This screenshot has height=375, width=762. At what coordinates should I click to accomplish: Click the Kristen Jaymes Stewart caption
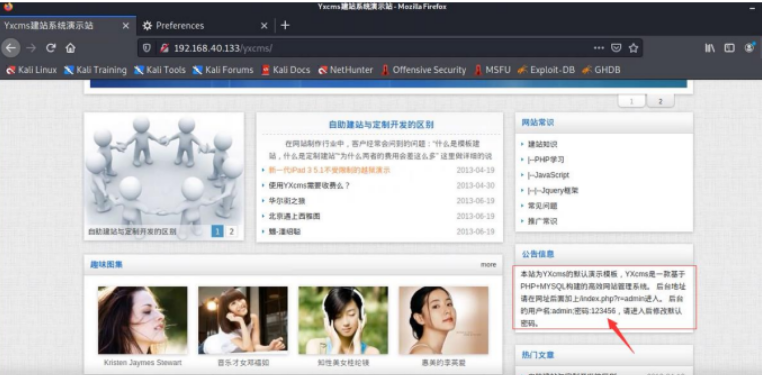[x=142, y=363]
